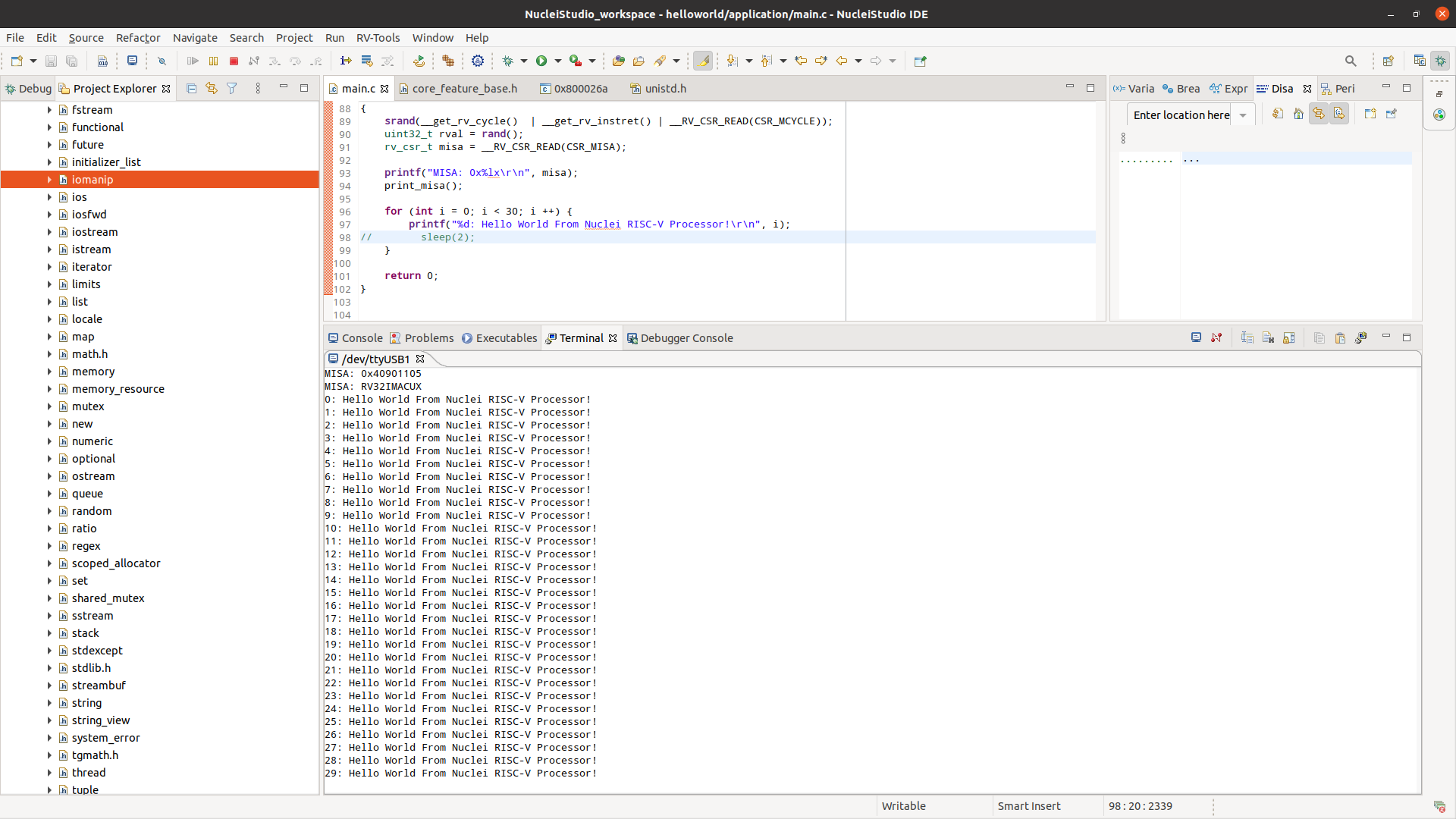Open the Problems tab
The width and height of the screenshot is (1456, 819).
422,338
